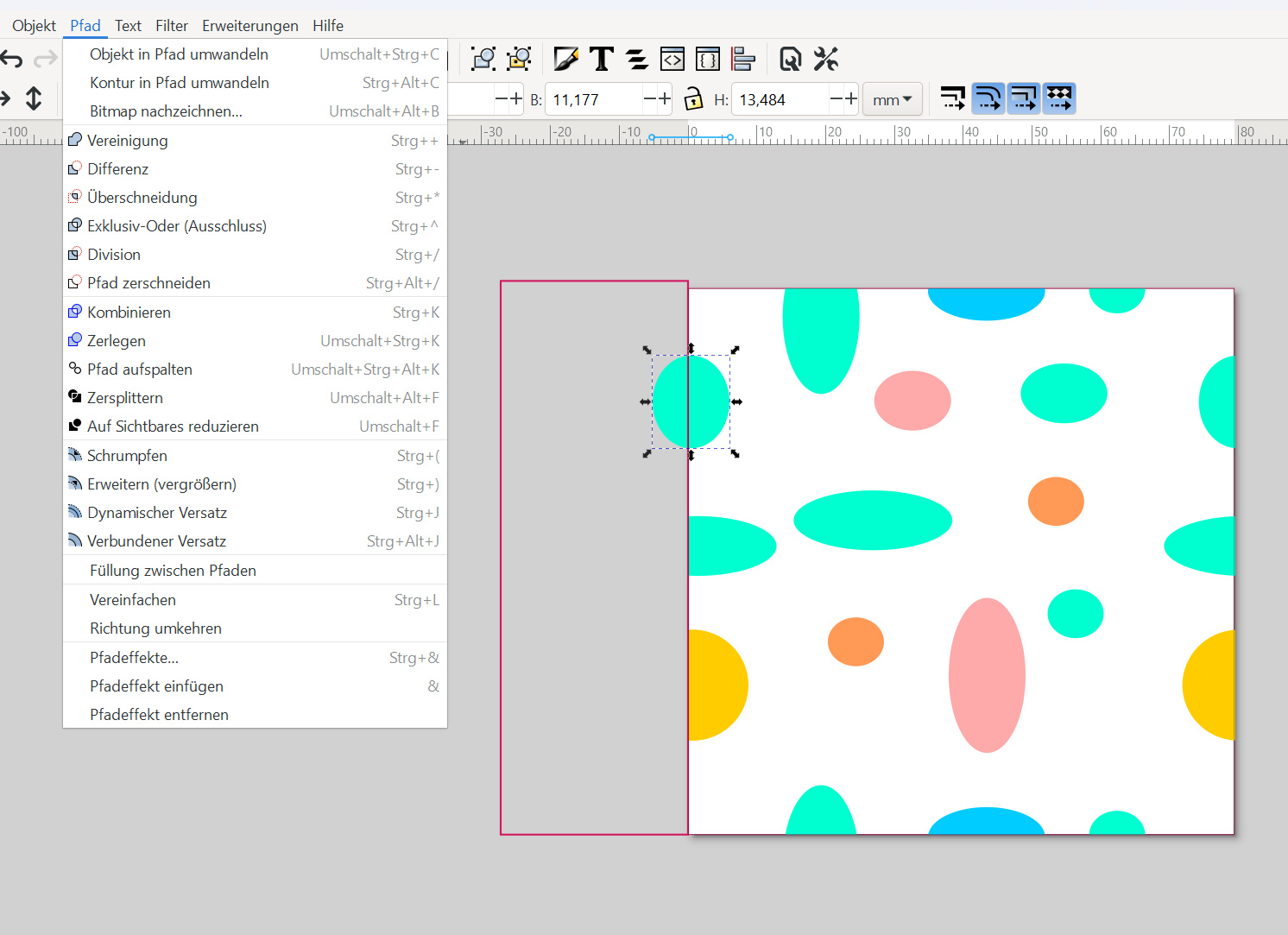The height and width of the screenshot is (935, 1288).
Task: Select the Differenz menu entry
Action: click(118, 169)
